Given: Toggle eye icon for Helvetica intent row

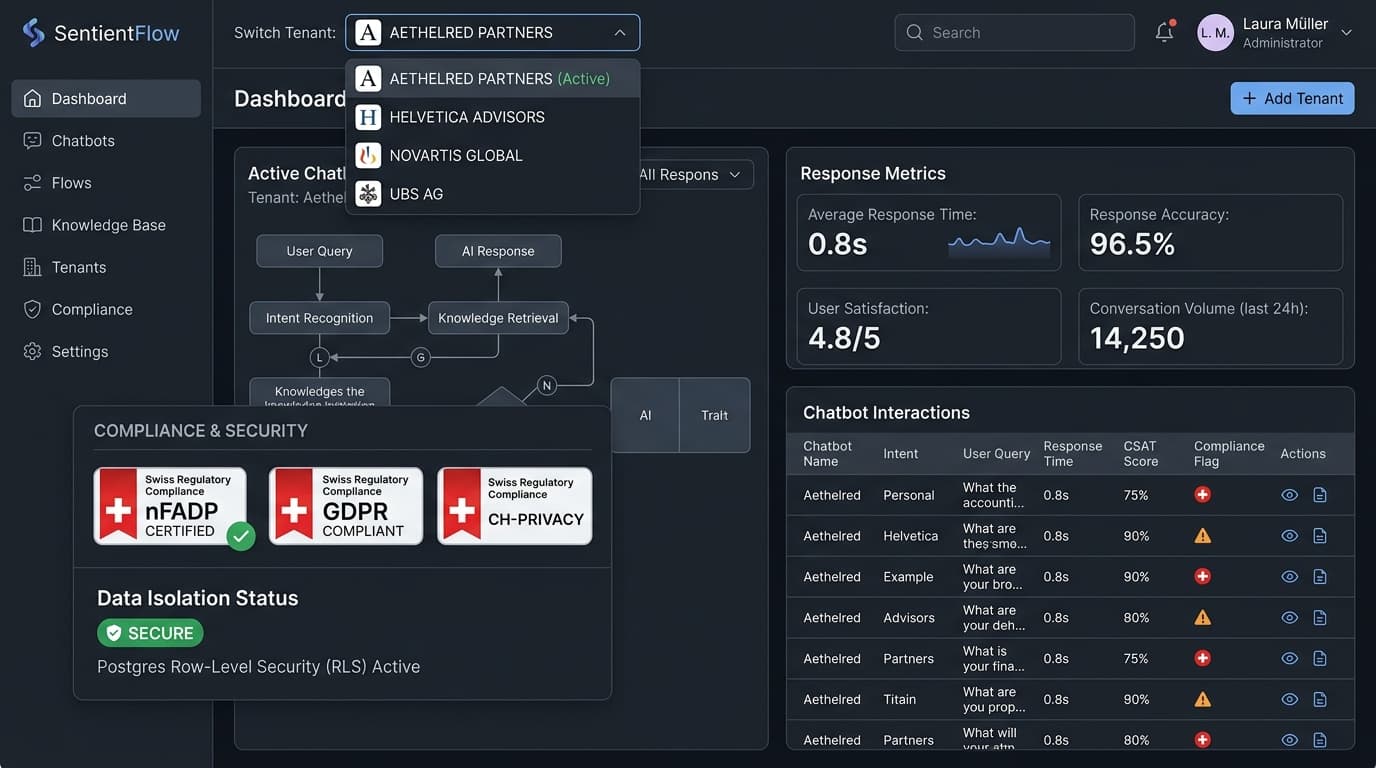Looking at the screenshot, I should pyautogui.click(x=1290, y=536).
